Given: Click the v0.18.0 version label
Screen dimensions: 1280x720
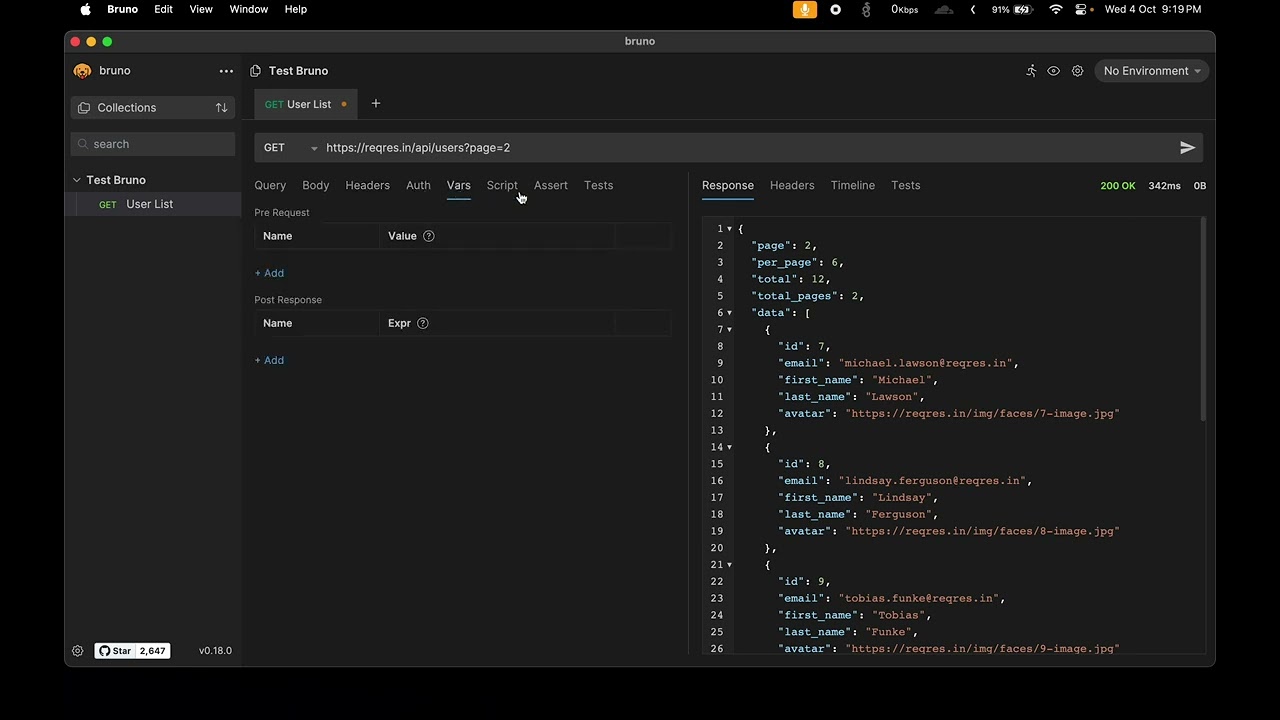Looking at the screenshot, I should [215, 651].
